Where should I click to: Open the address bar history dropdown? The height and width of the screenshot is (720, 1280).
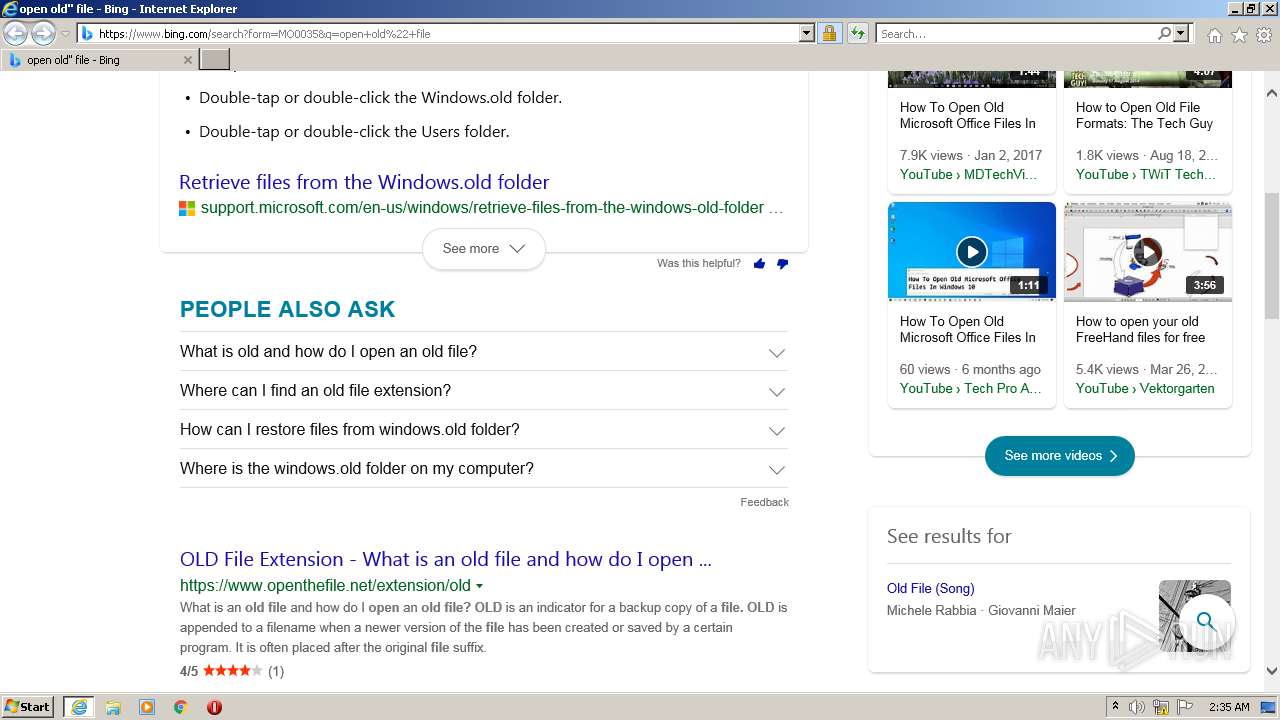[x=807, y=33]
